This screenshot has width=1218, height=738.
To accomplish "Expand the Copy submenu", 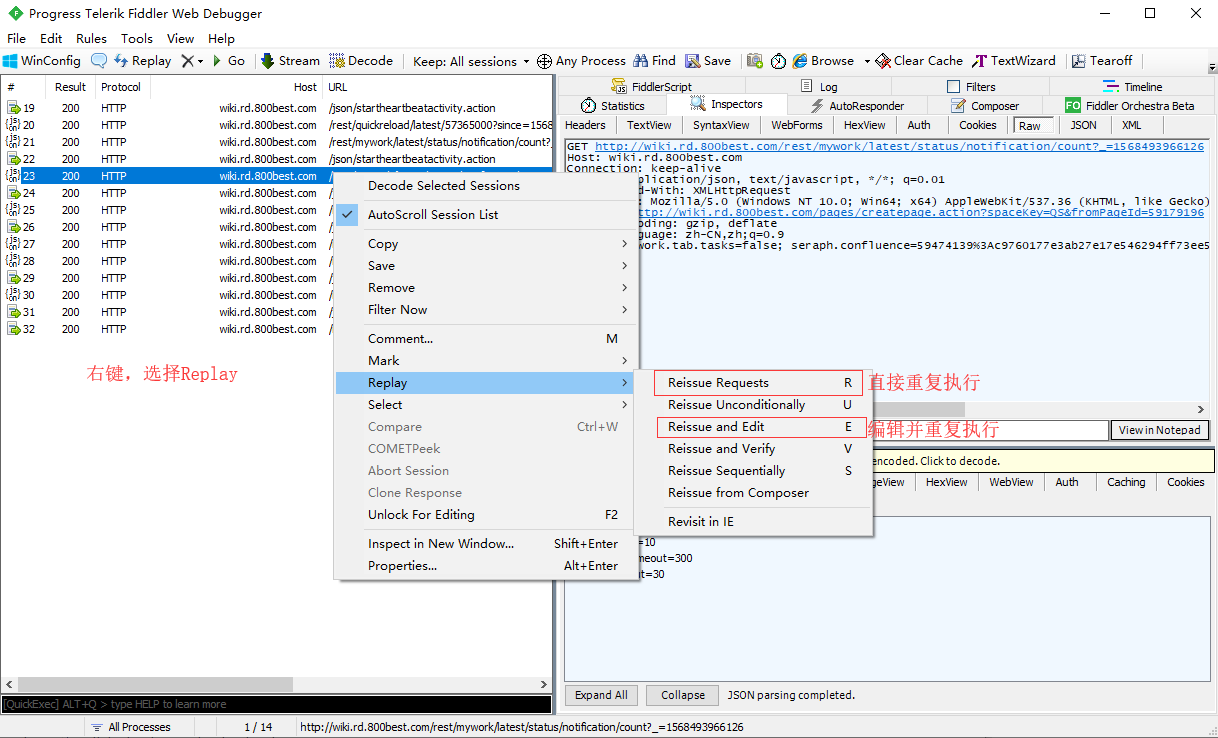I will (484, 244).
